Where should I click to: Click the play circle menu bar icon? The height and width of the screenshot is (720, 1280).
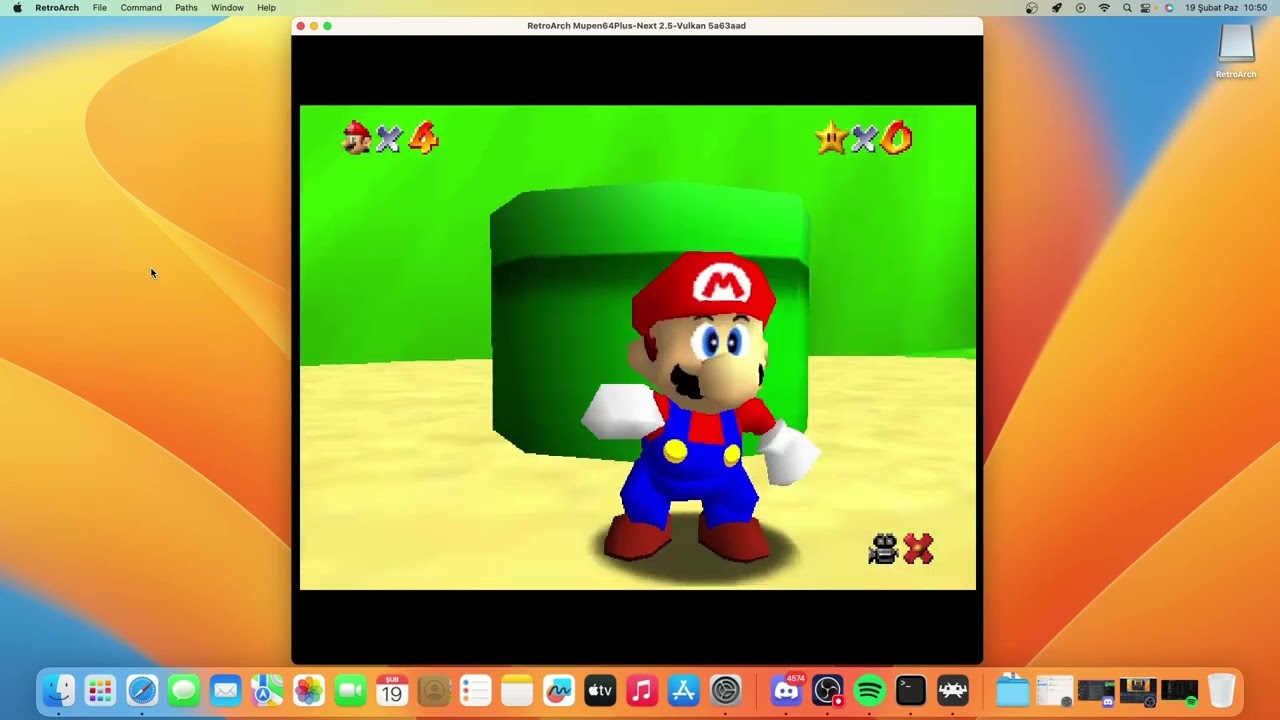pyautogui.click(x=1080, y=8)
